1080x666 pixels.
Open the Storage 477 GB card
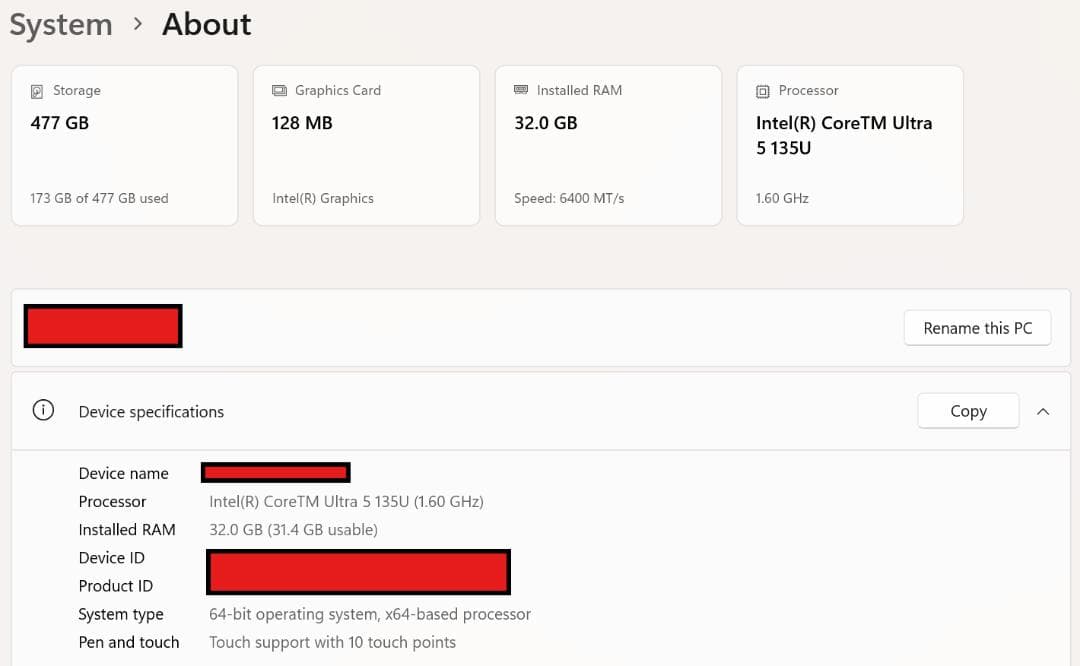coord(125,146)
